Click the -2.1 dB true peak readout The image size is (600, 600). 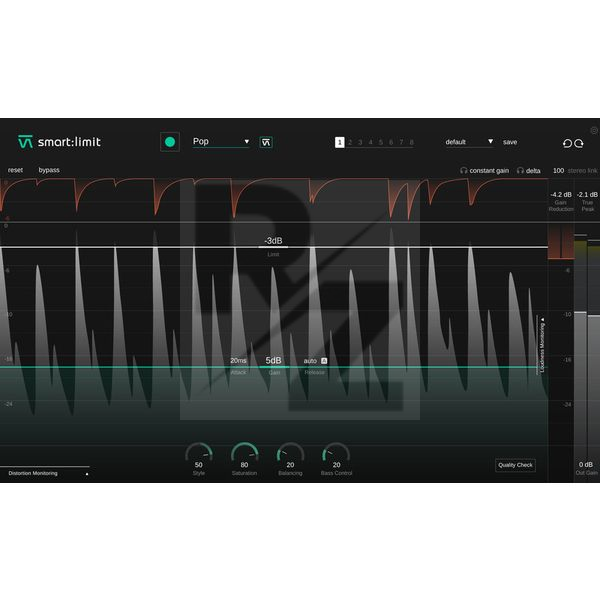587,194
